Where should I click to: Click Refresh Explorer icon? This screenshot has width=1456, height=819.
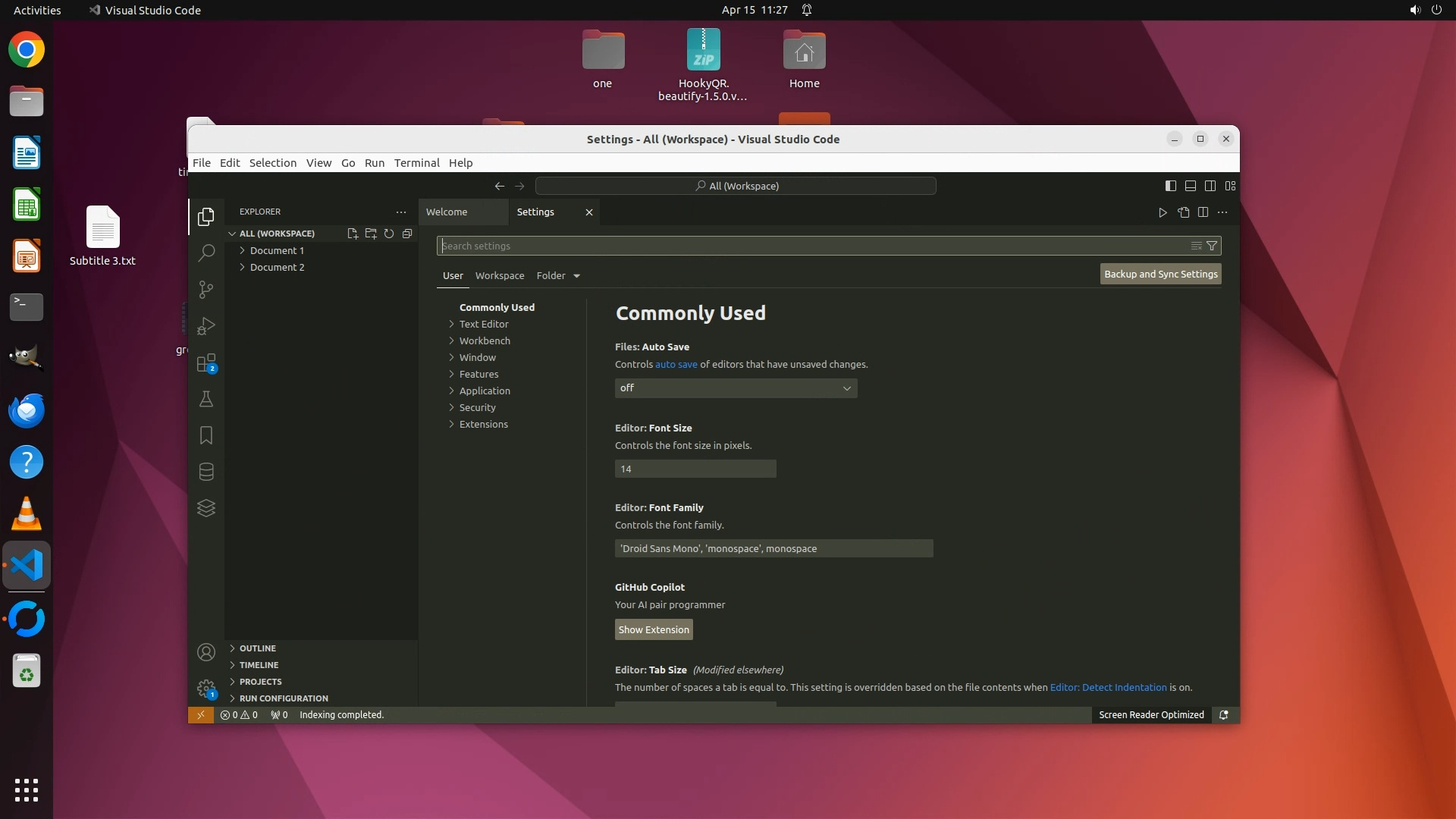tap(389, 234)
